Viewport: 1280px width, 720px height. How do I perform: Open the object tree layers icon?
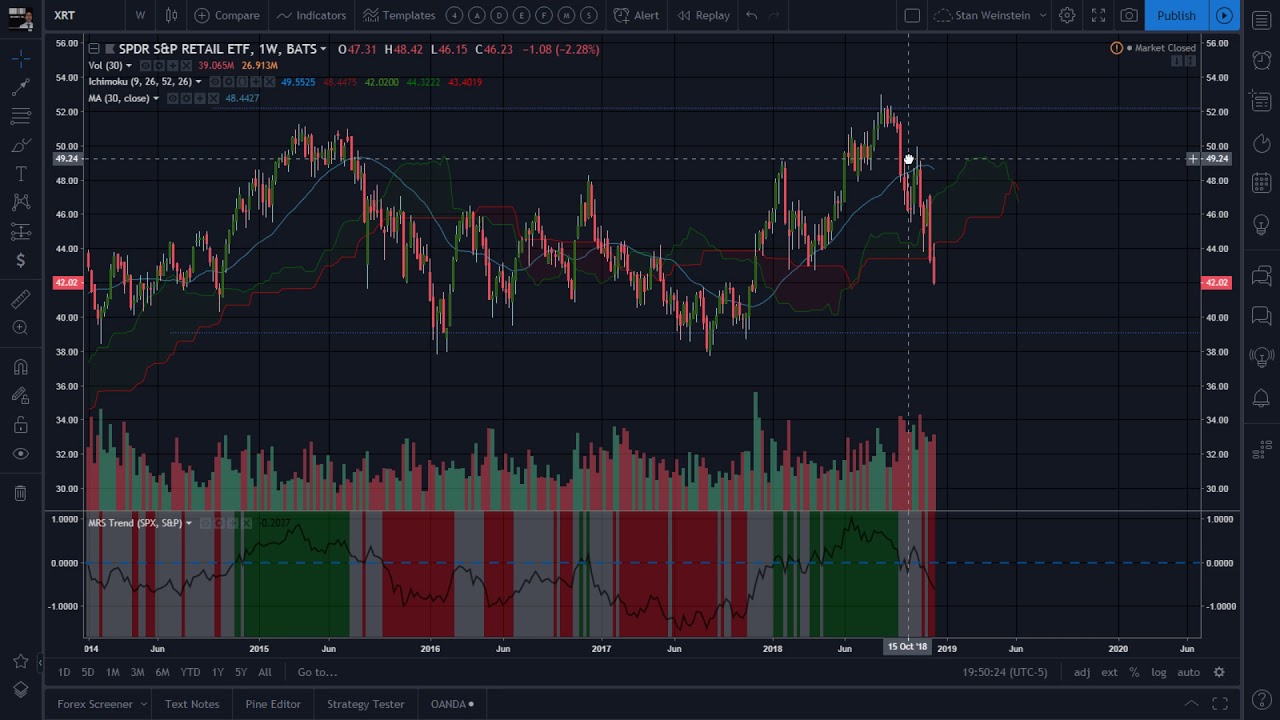pyautogui.click(x=20, y=690)
